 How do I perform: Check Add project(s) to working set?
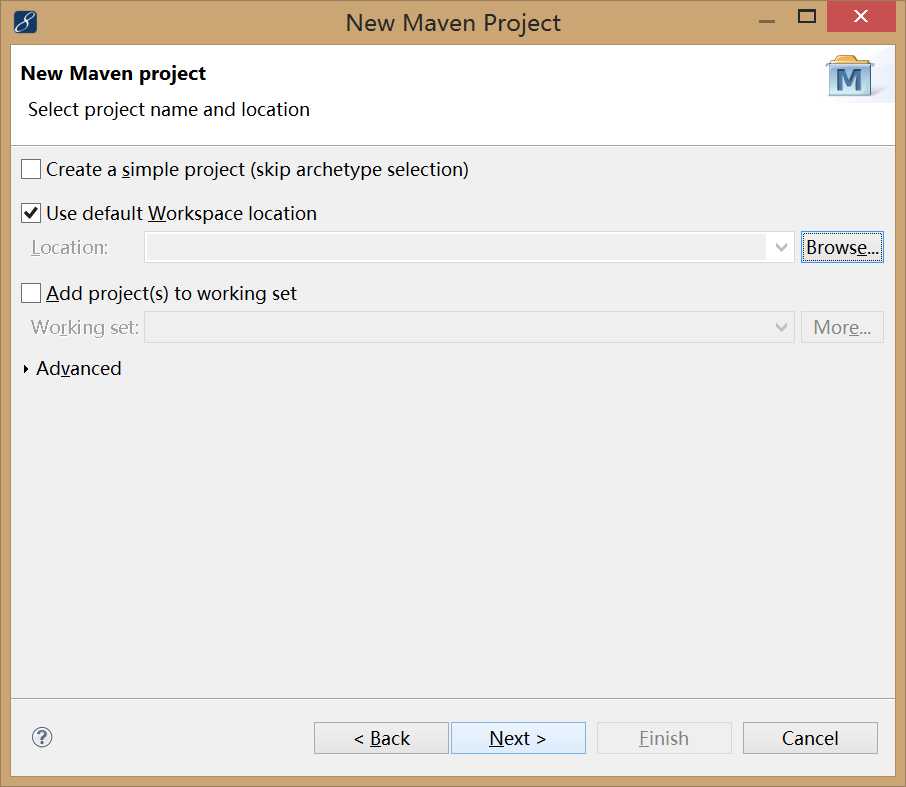point(31,293)
